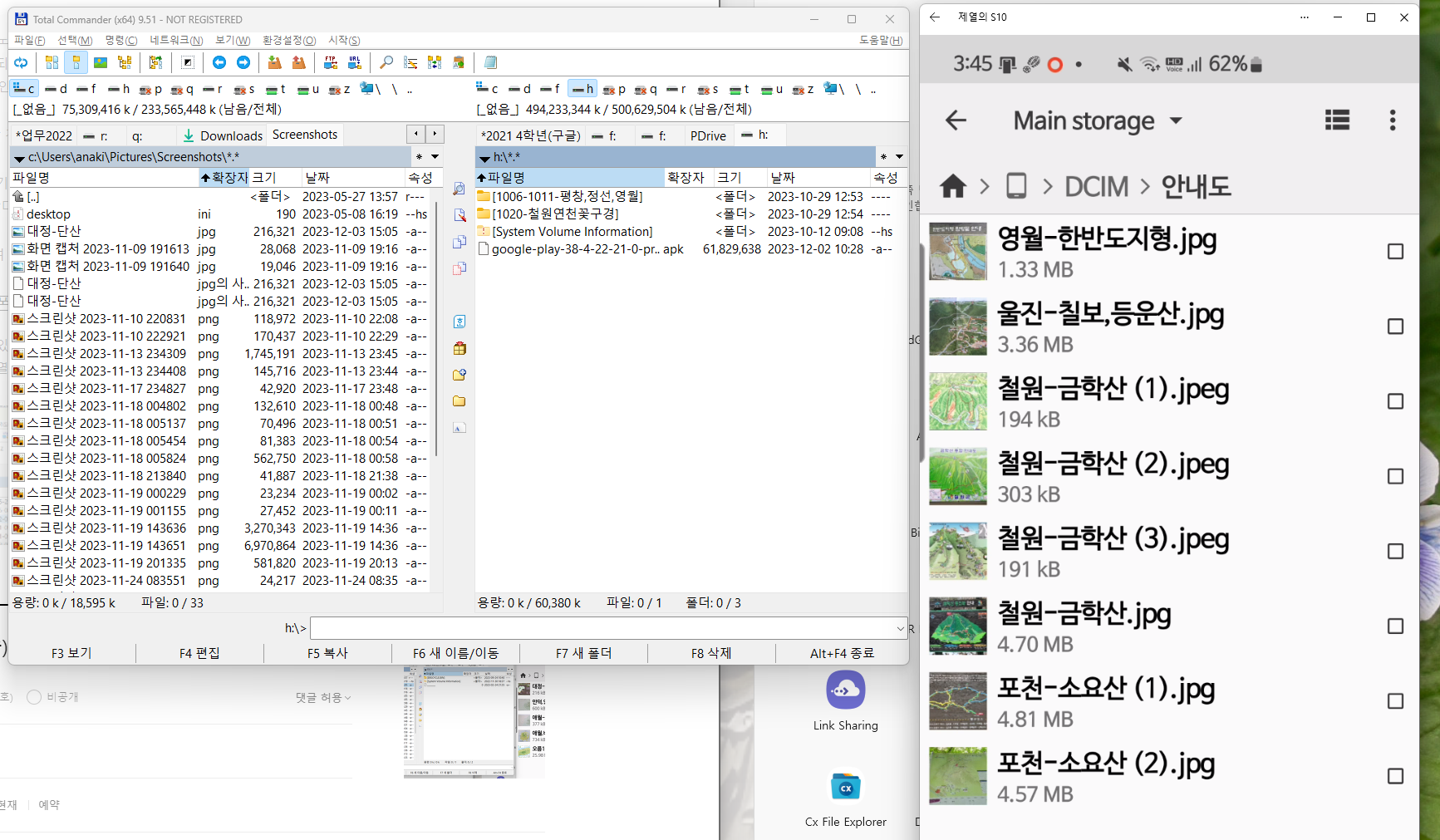Check the 철원-금학산 (3).jpeg checkbox
The height and width of the screenshot is (840, 1440).
click(1396, 552)
